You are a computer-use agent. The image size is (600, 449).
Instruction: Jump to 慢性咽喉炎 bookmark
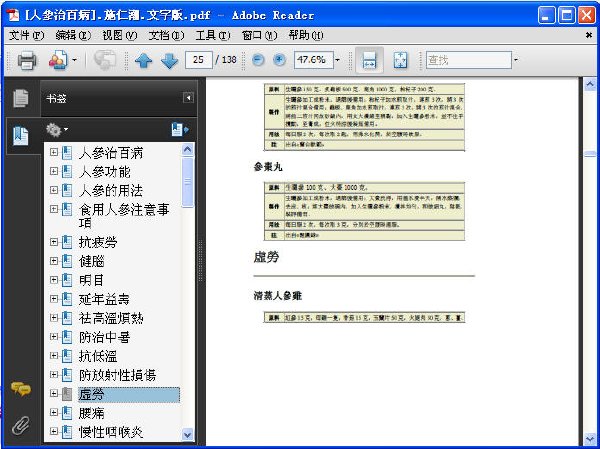tap(111, 432)
